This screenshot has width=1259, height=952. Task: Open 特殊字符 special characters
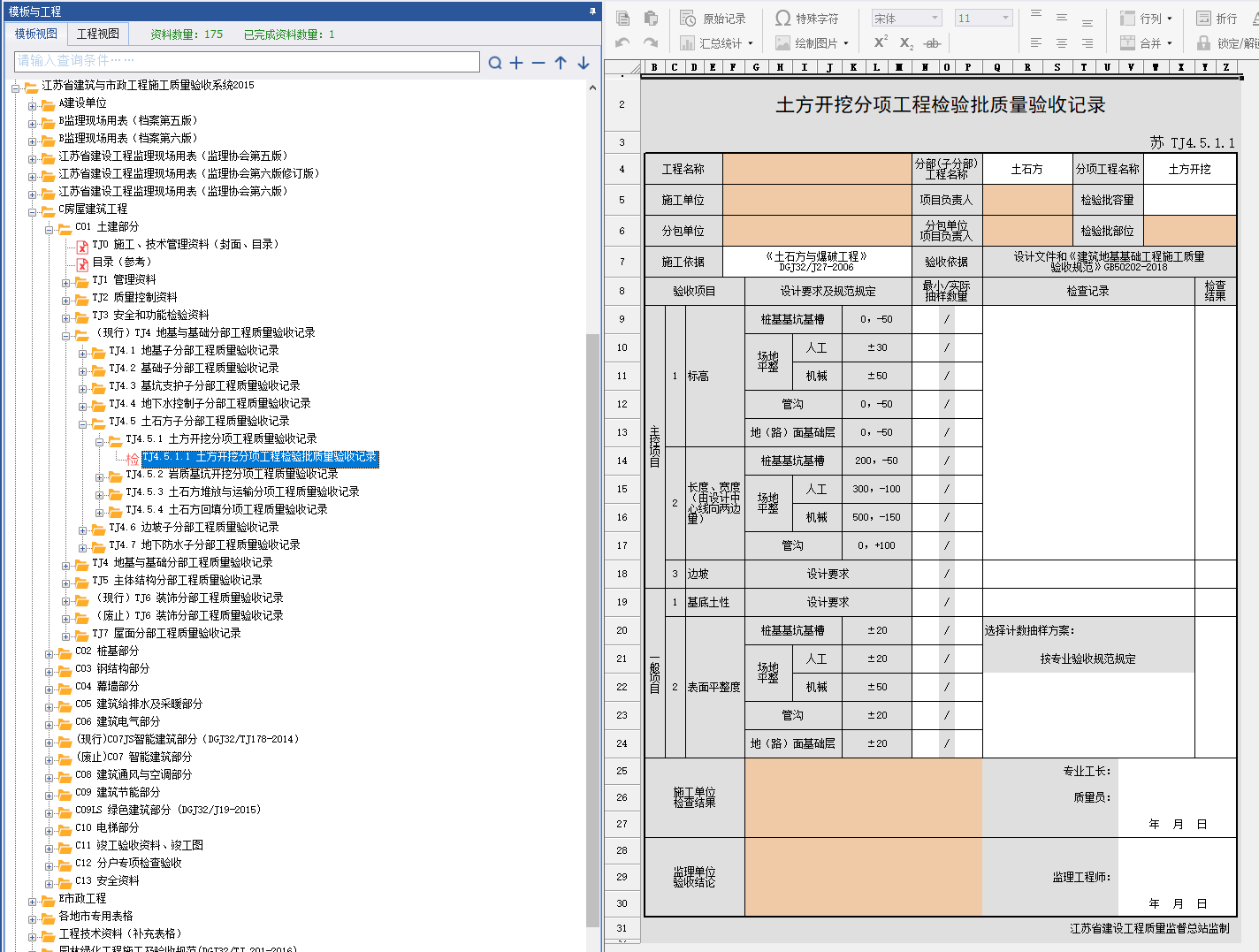(806, 19)
